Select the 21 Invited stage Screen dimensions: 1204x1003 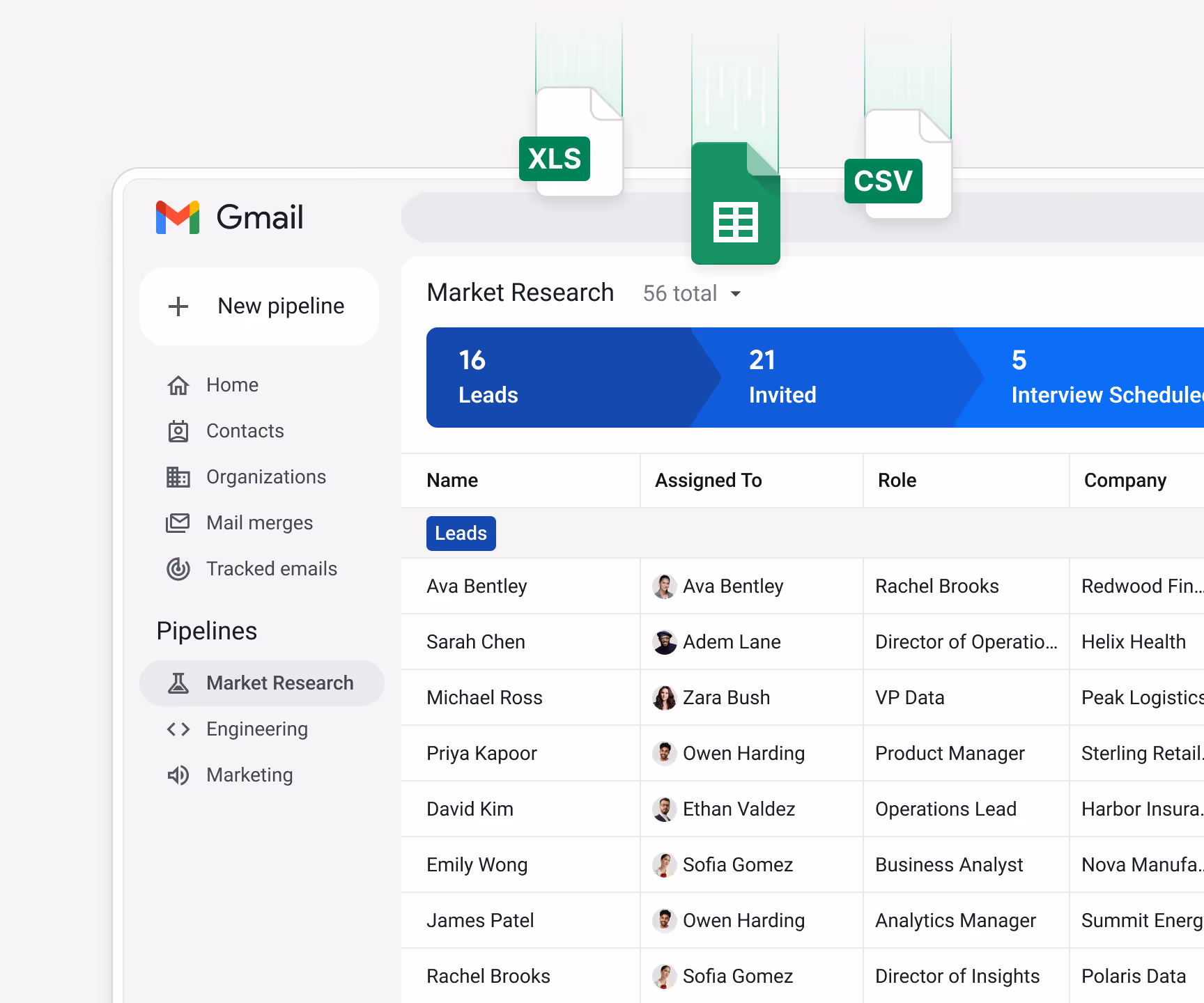coord(837,378)
